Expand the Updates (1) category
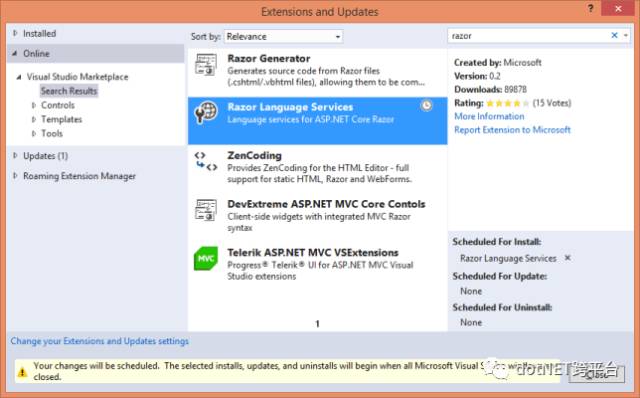The image size is (640, 398). point(15,156)
